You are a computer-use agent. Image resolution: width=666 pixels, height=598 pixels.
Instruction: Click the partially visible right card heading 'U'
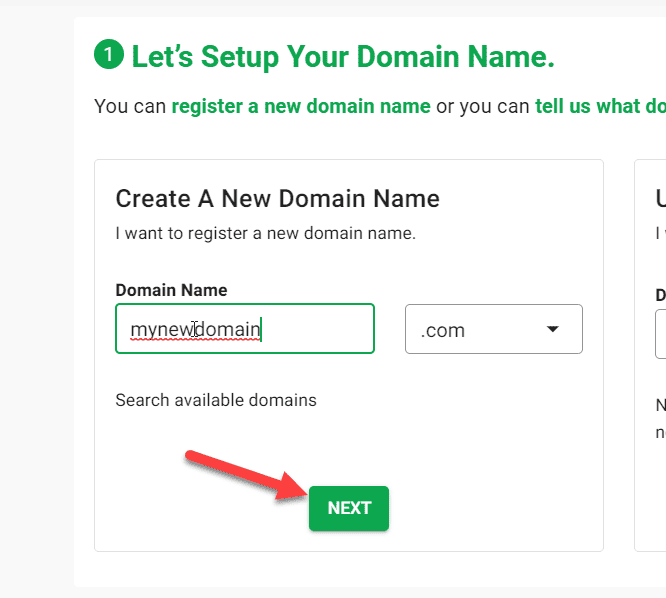pos(661,198)
